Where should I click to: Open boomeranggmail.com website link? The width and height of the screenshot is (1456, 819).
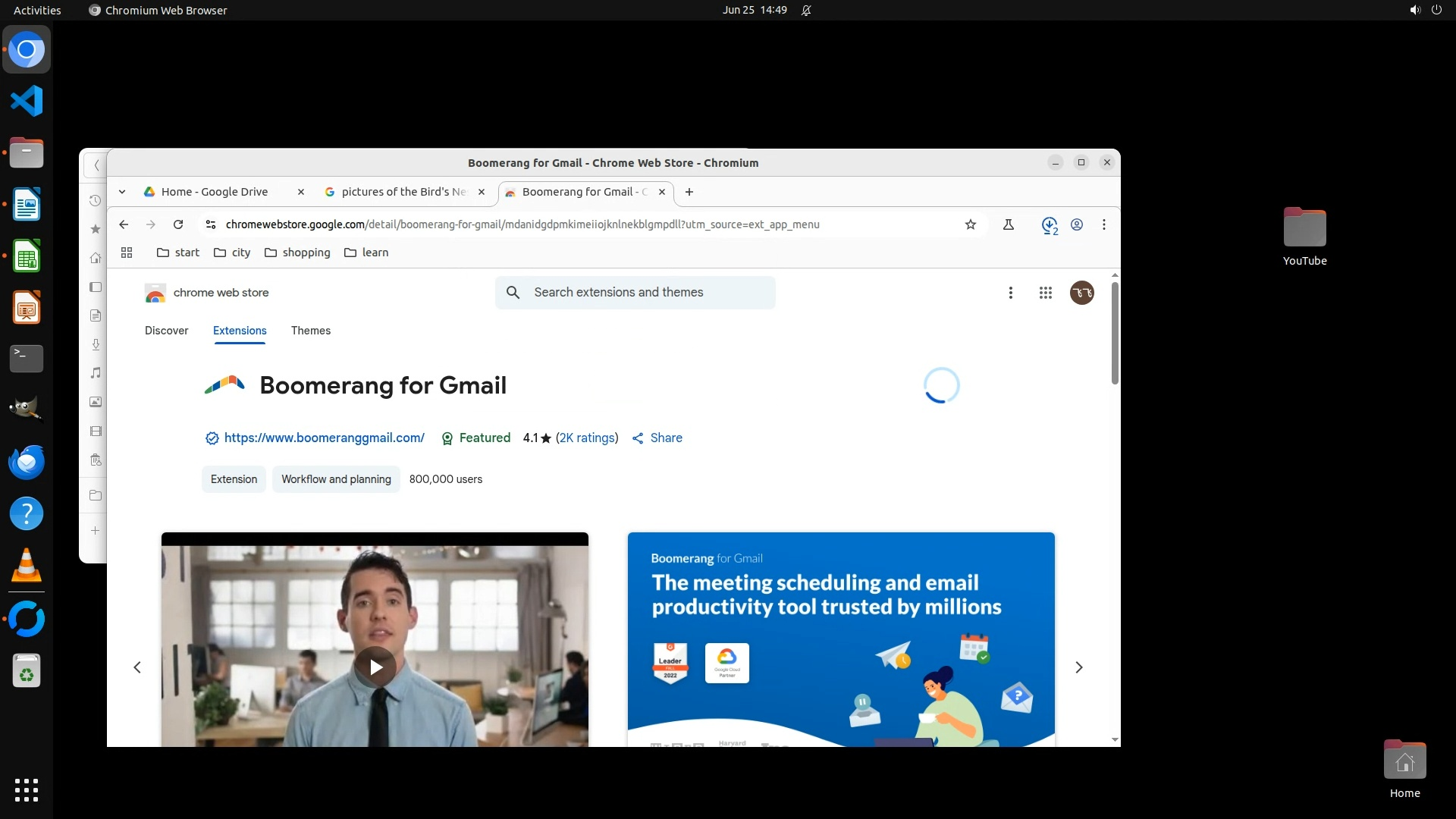pos(324,438)
